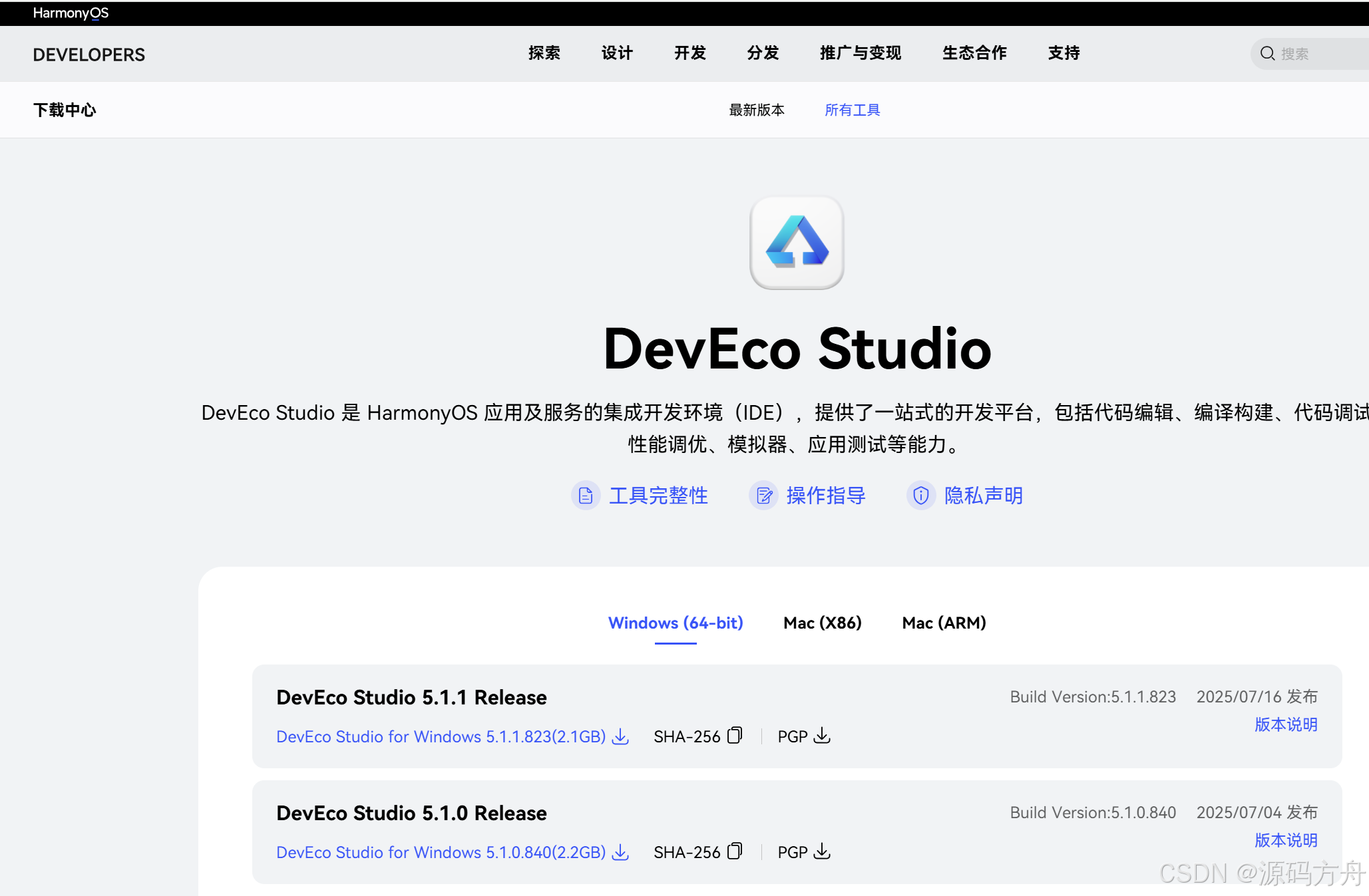The width and height of the screenshot is (1369, 896).
Task: Click the DevEco Studio app logo
Action: point(797,243)
